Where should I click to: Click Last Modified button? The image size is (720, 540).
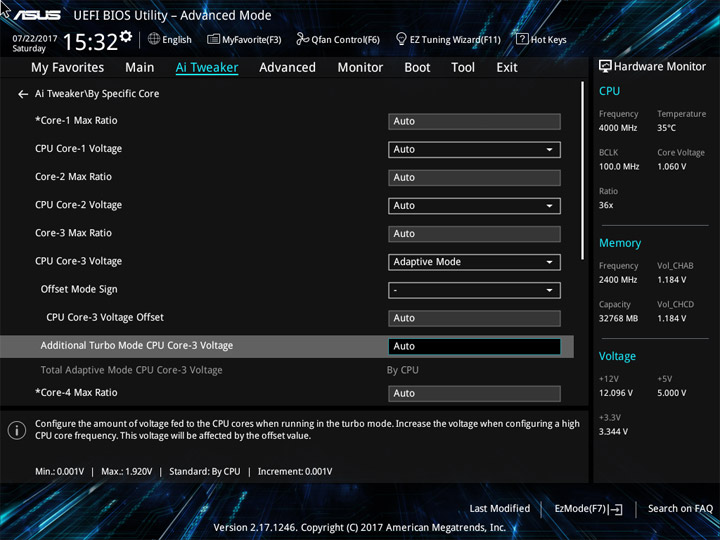(x=500, y=509)
